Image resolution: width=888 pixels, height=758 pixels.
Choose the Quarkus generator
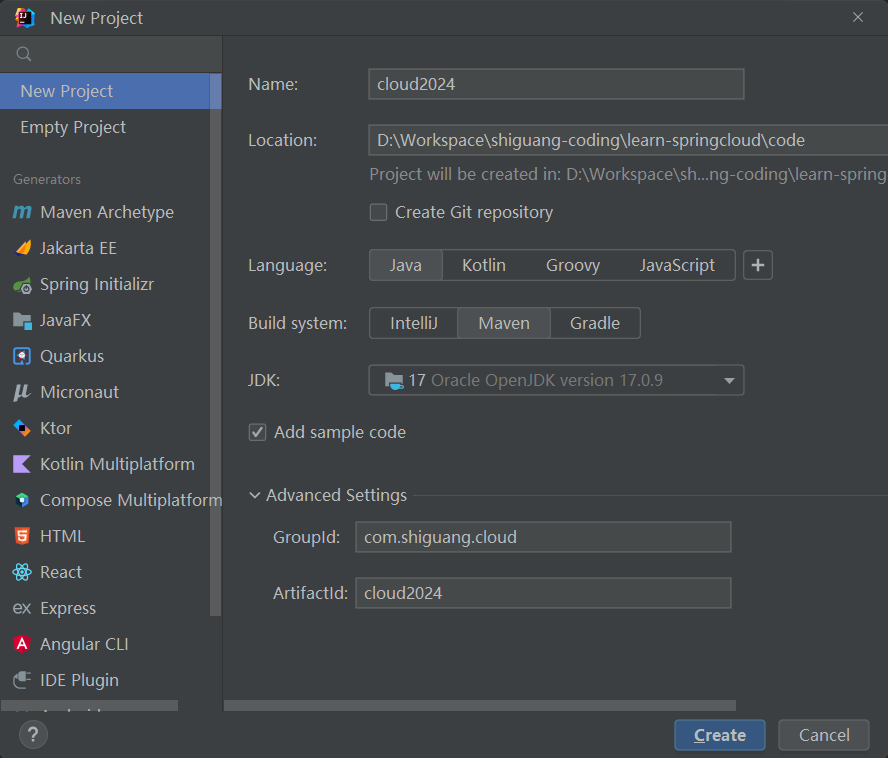pos(105,356)
